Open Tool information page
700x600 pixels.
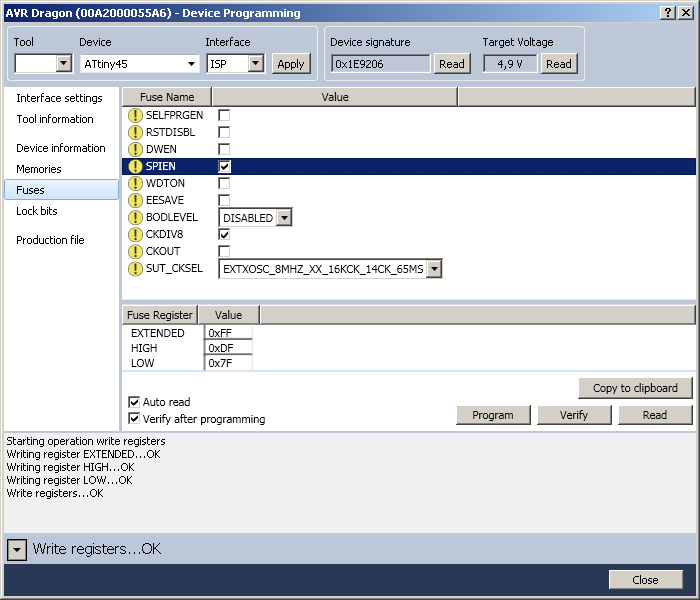pos(55,119)
